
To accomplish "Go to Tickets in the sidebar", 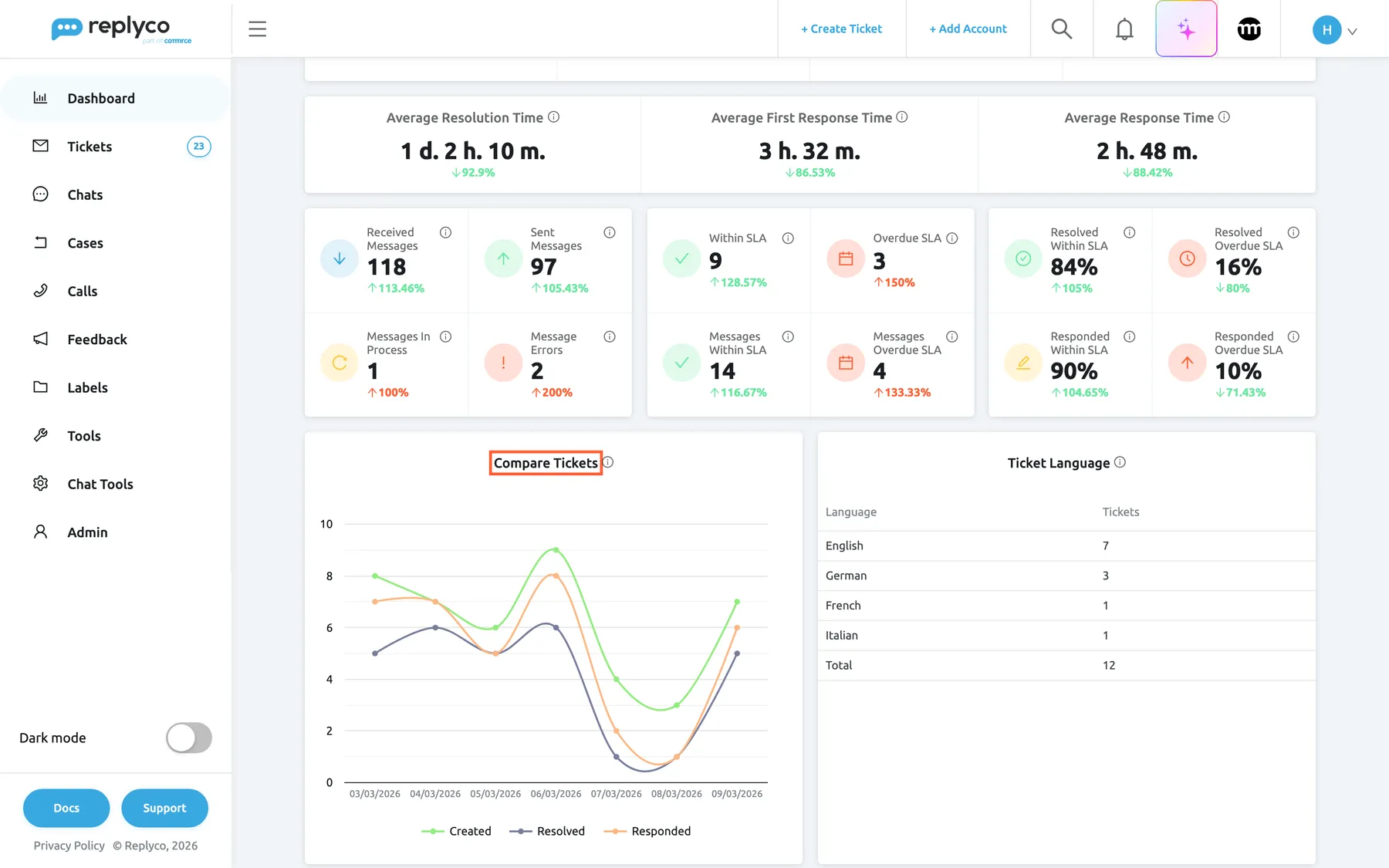I will [x=116, y=147].
